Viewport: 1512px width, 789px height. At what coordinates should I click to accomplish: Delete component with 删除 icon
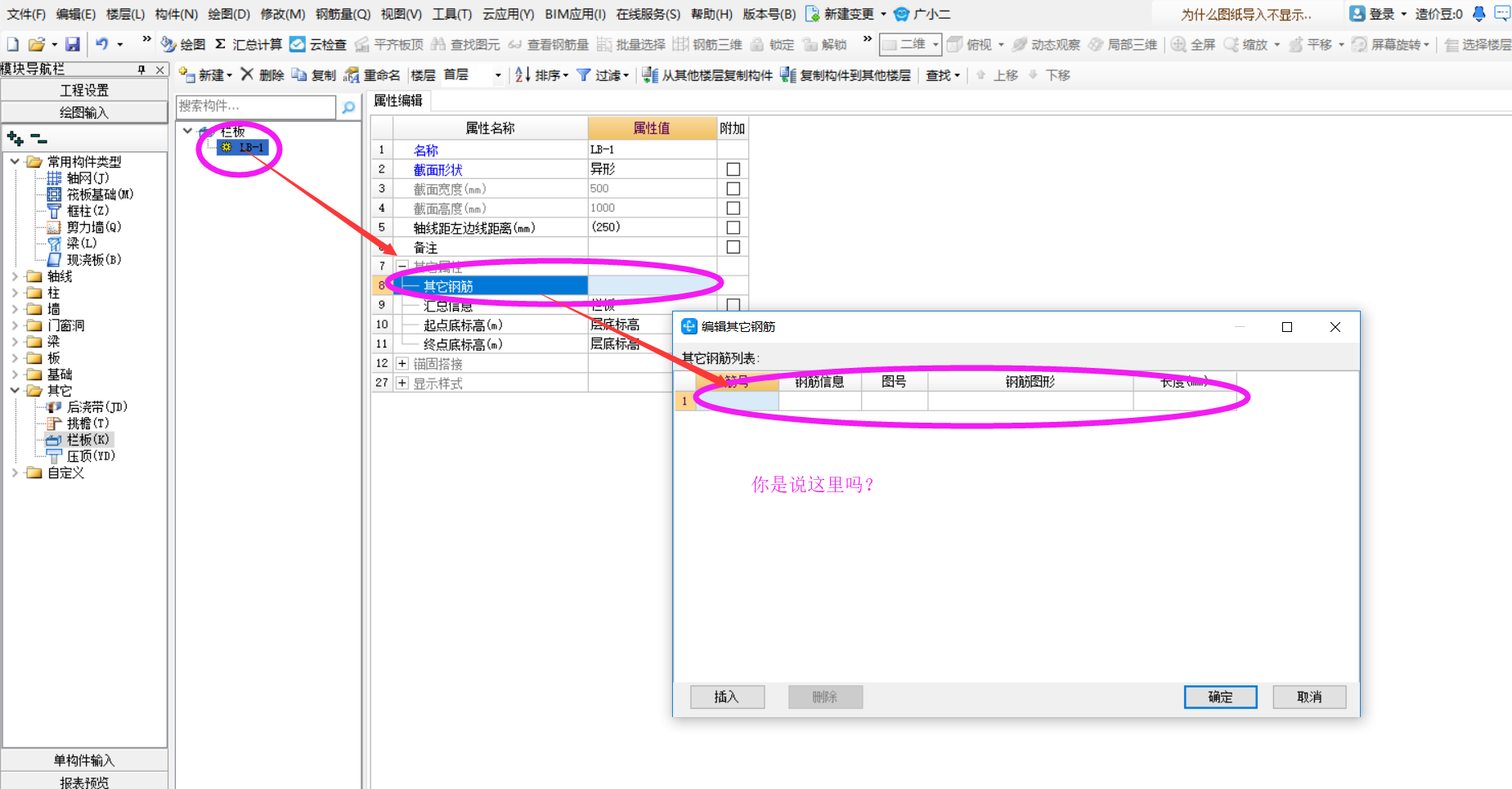(x=262, y=75)
